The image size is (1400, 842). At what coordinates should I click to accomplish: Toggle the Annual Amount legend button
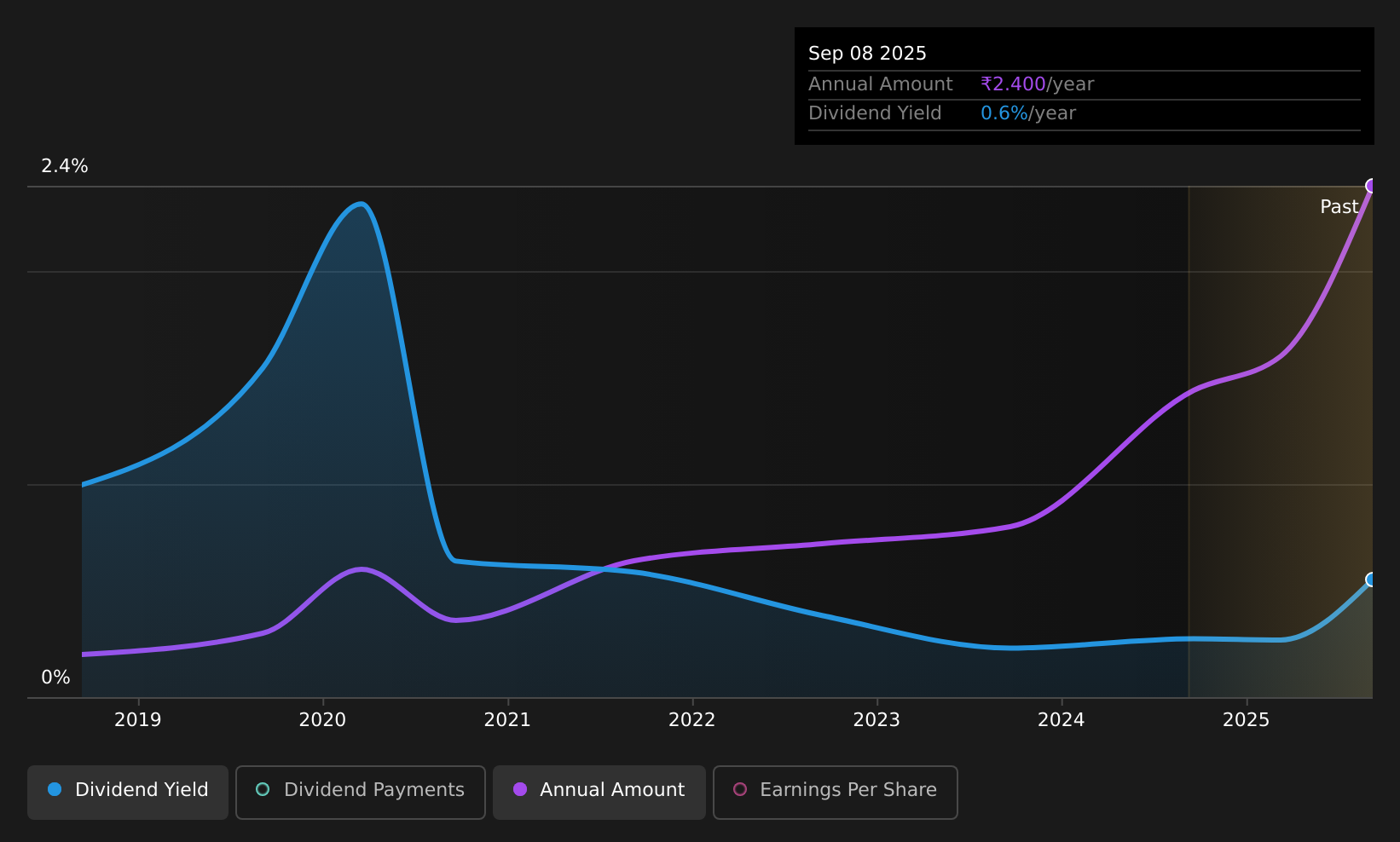click(x=599, y=792)
